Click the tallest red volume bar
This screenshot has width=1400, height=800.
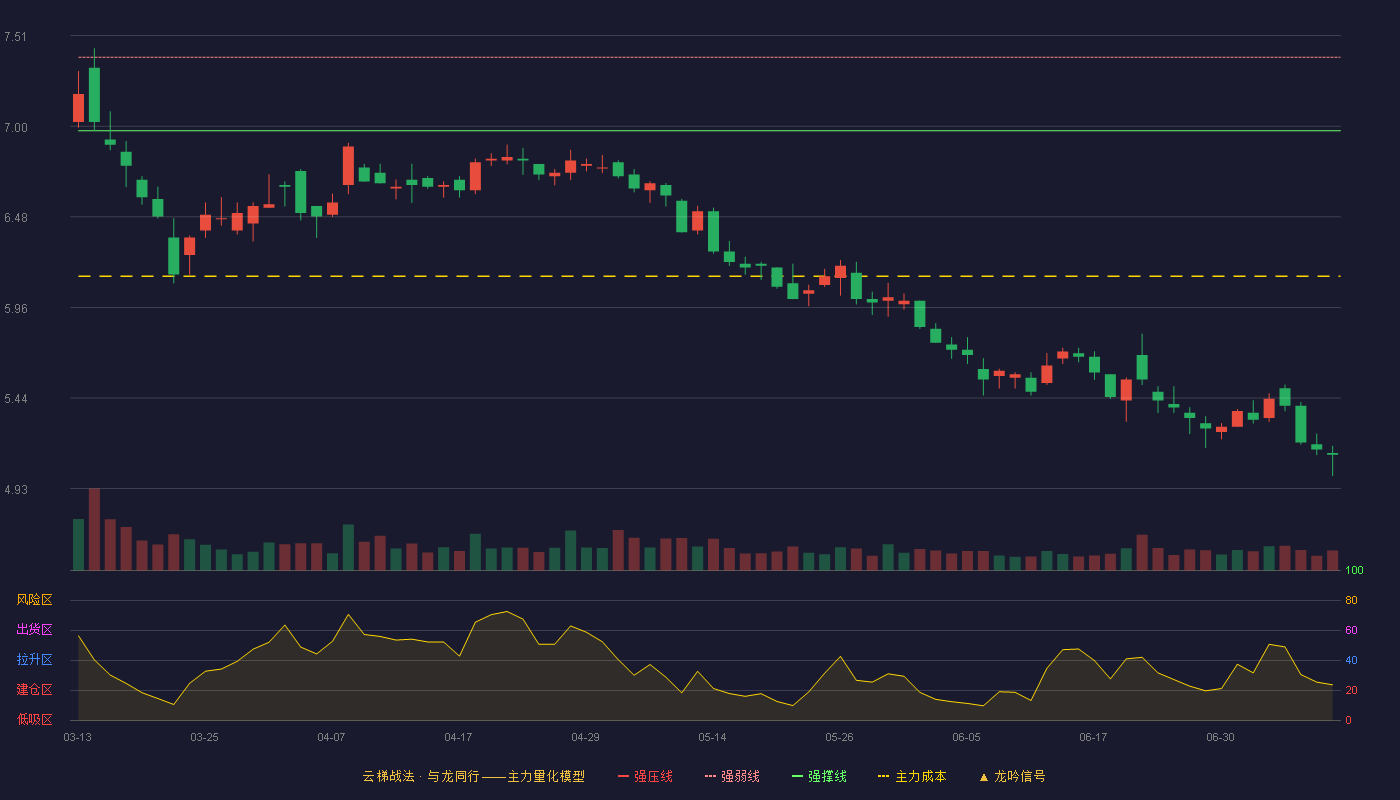(94, 529)
